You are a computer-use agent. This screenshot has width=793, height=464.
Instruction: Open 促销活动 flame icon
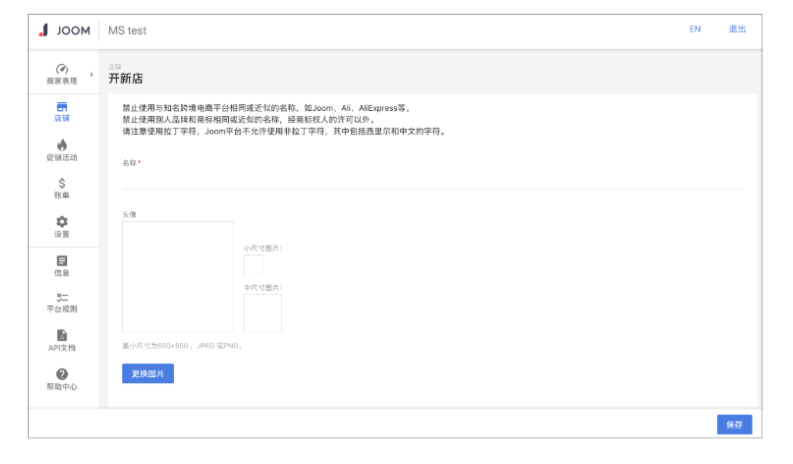point(62,145)
